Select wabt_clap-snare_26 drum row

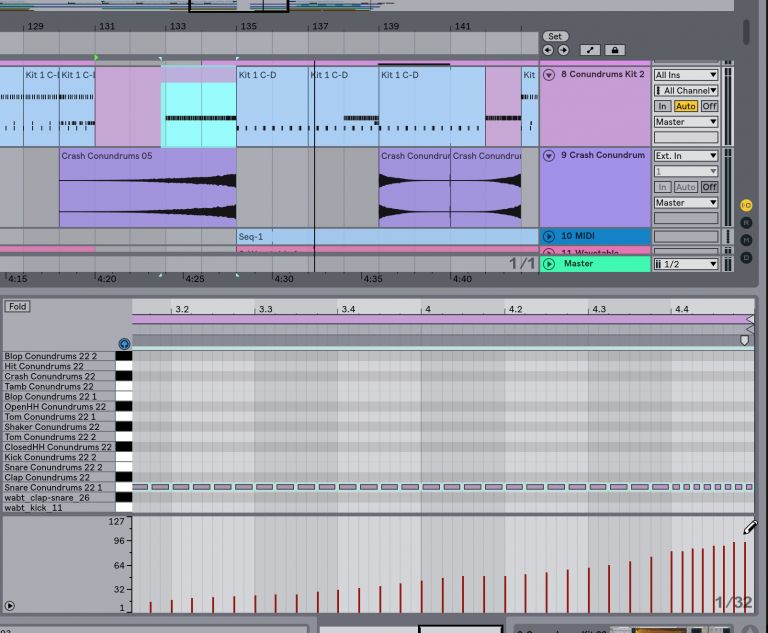[x=59, y=498]
